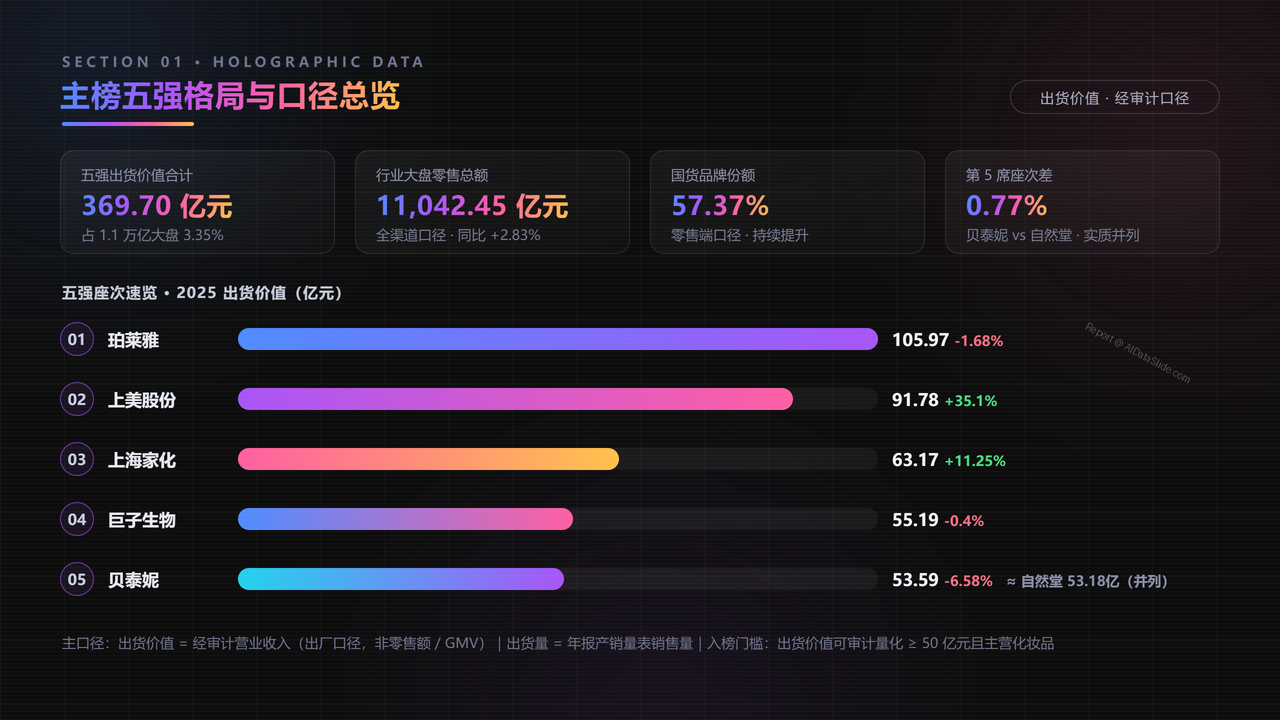This screenshot has height=720, width=1280.
Task: Click the "-1.68%" change figure
Action: [x=979, y=341]
